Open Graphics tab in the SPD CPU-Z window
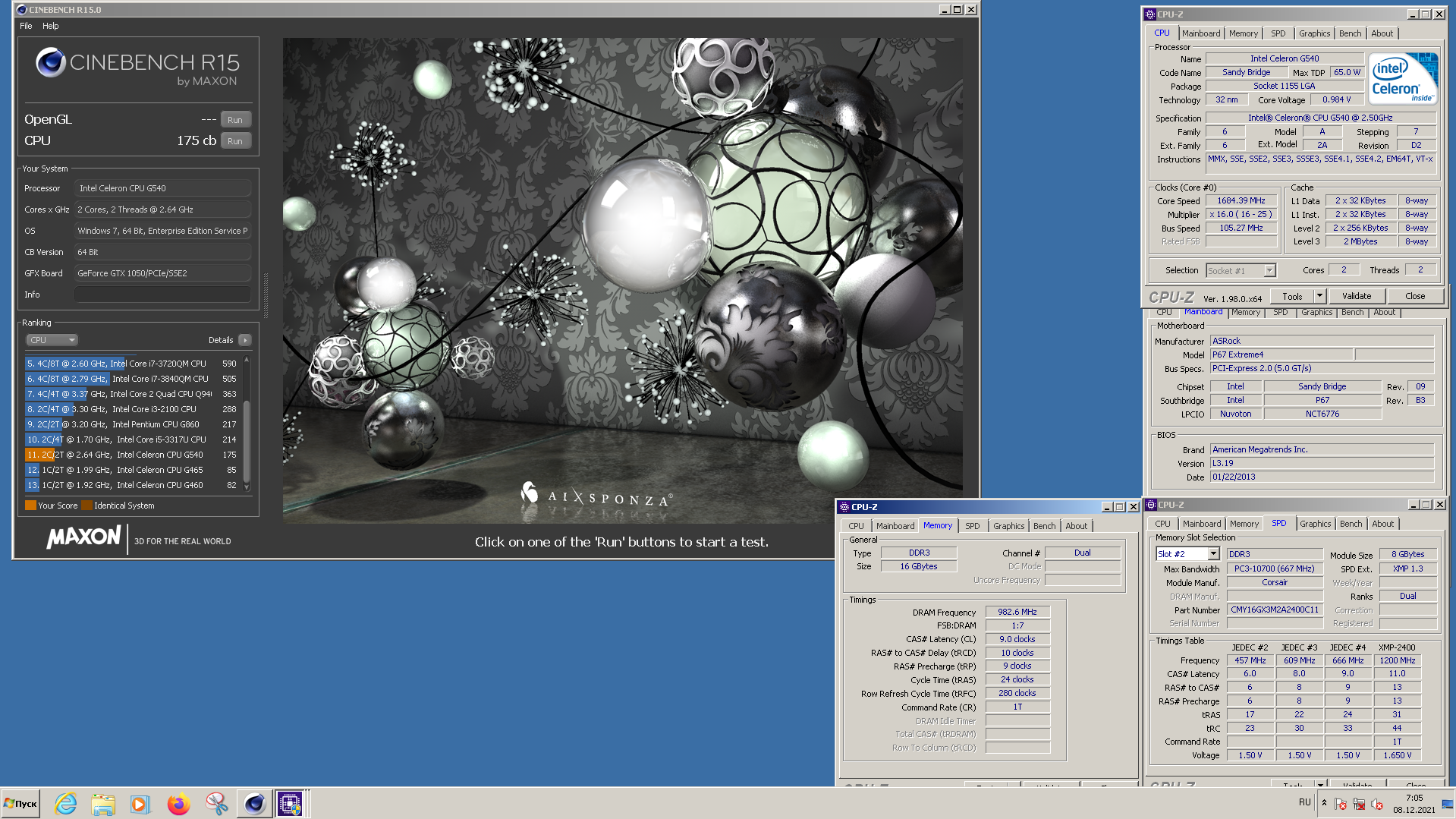This screenshot has width=1456, height=819. tap(1315, 524)
